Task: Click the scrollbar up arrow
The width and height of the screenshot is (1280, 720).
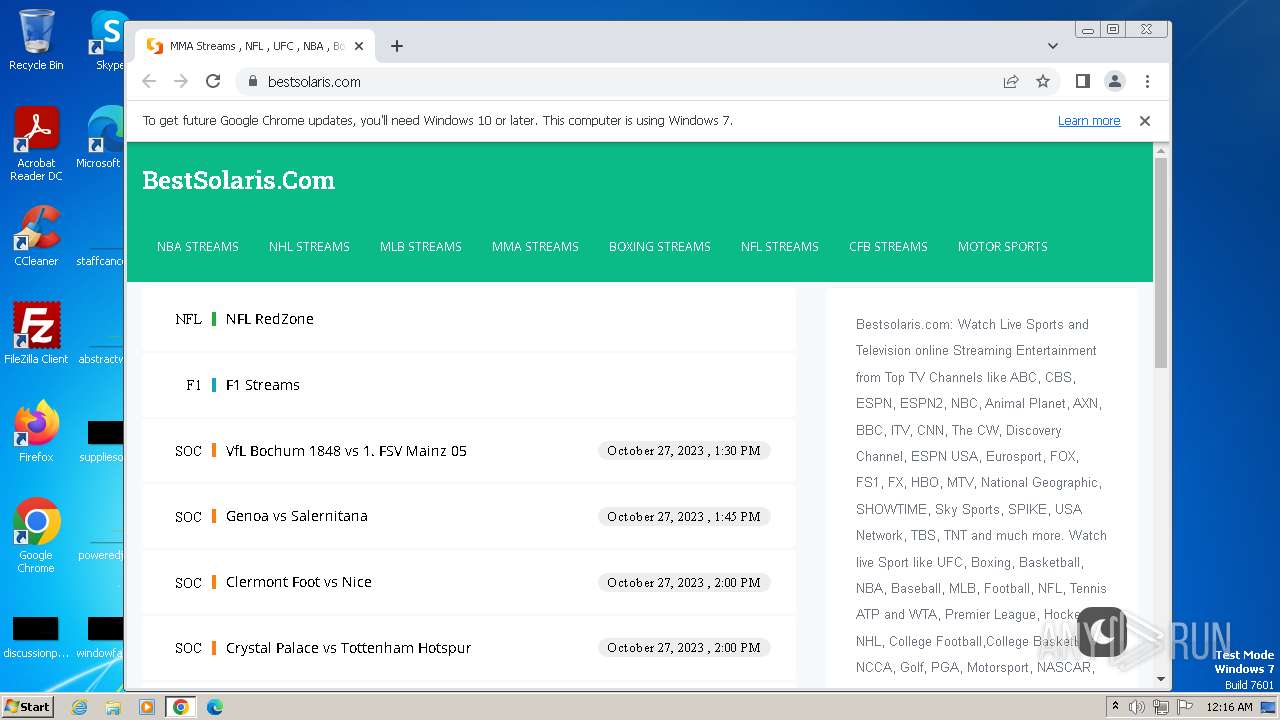Action: tap(1161, 150)
